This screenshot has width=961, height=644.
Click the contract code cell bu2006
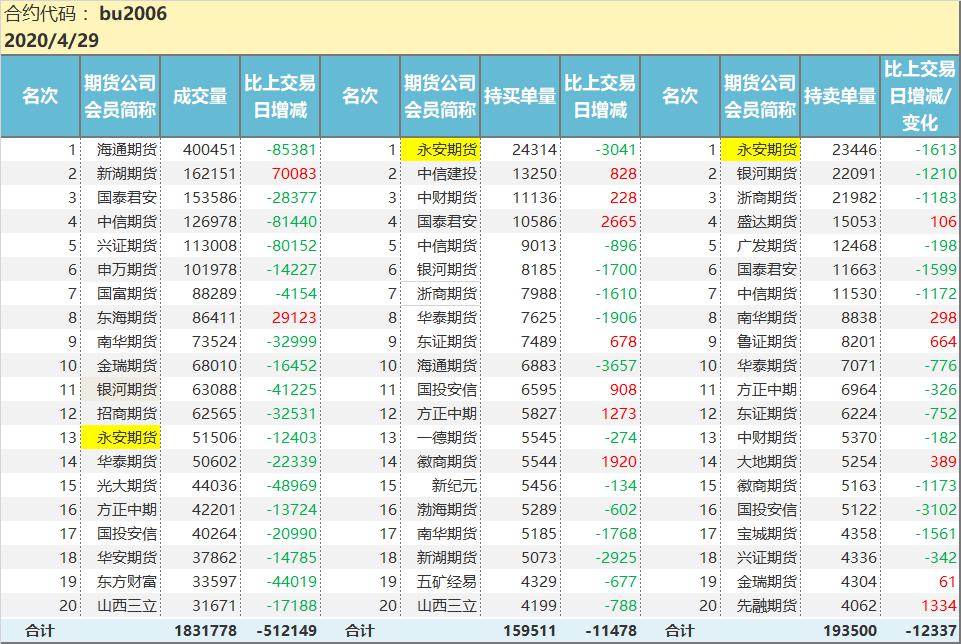(133, 14)
